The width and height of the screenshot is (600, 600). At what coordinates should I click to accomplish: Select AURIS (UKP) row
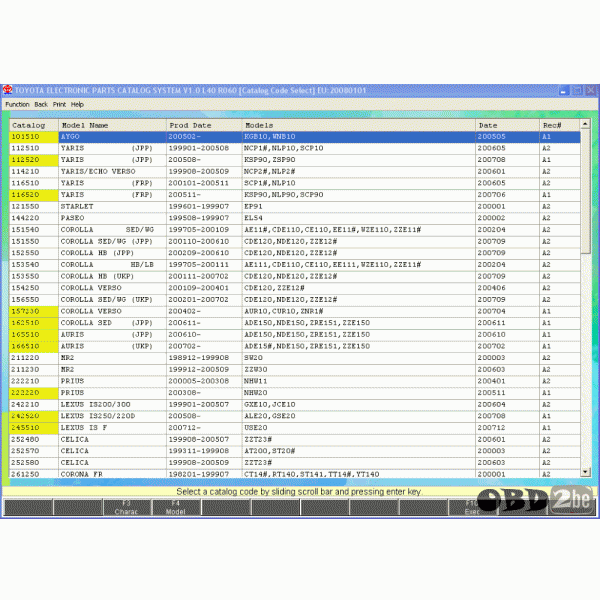(295, 346)
